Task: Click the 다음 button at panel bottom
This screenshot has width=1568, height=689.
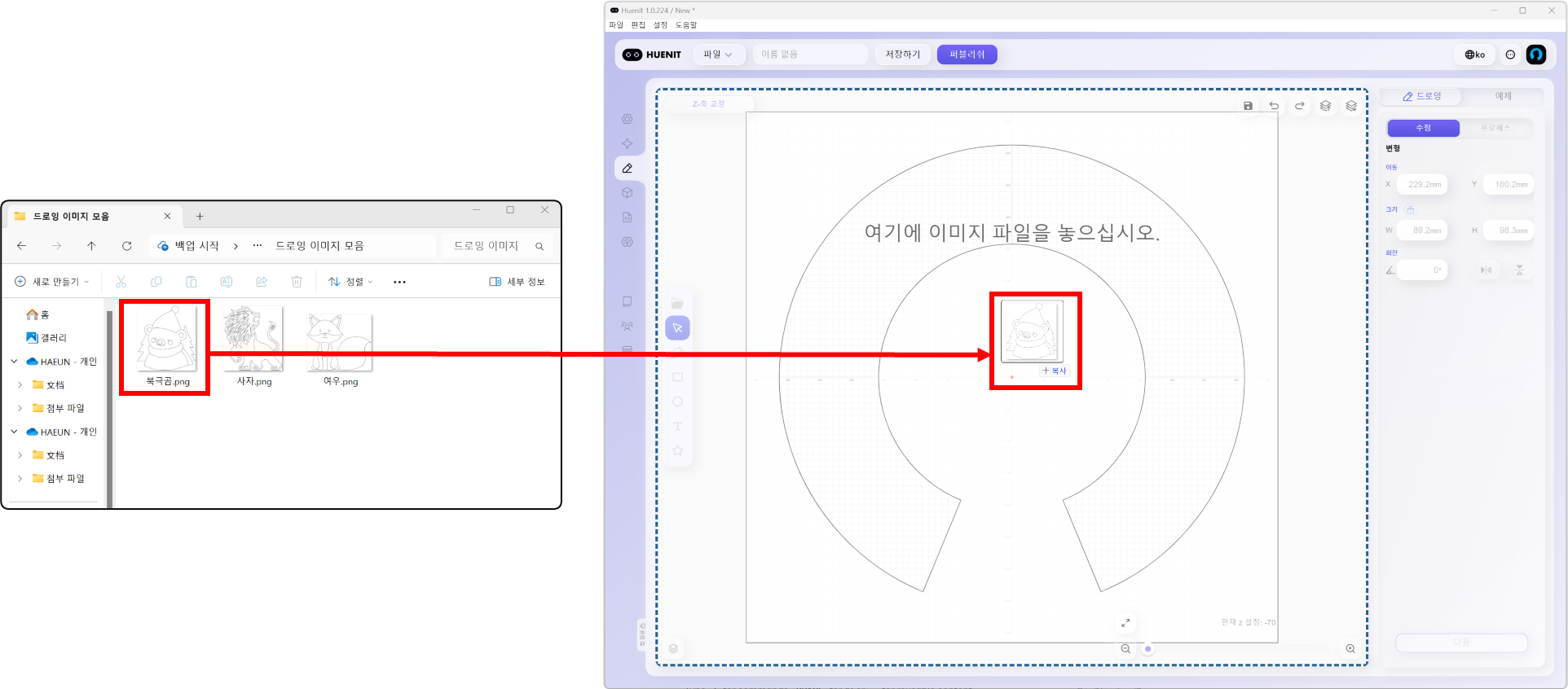Action: [1461, 643]
